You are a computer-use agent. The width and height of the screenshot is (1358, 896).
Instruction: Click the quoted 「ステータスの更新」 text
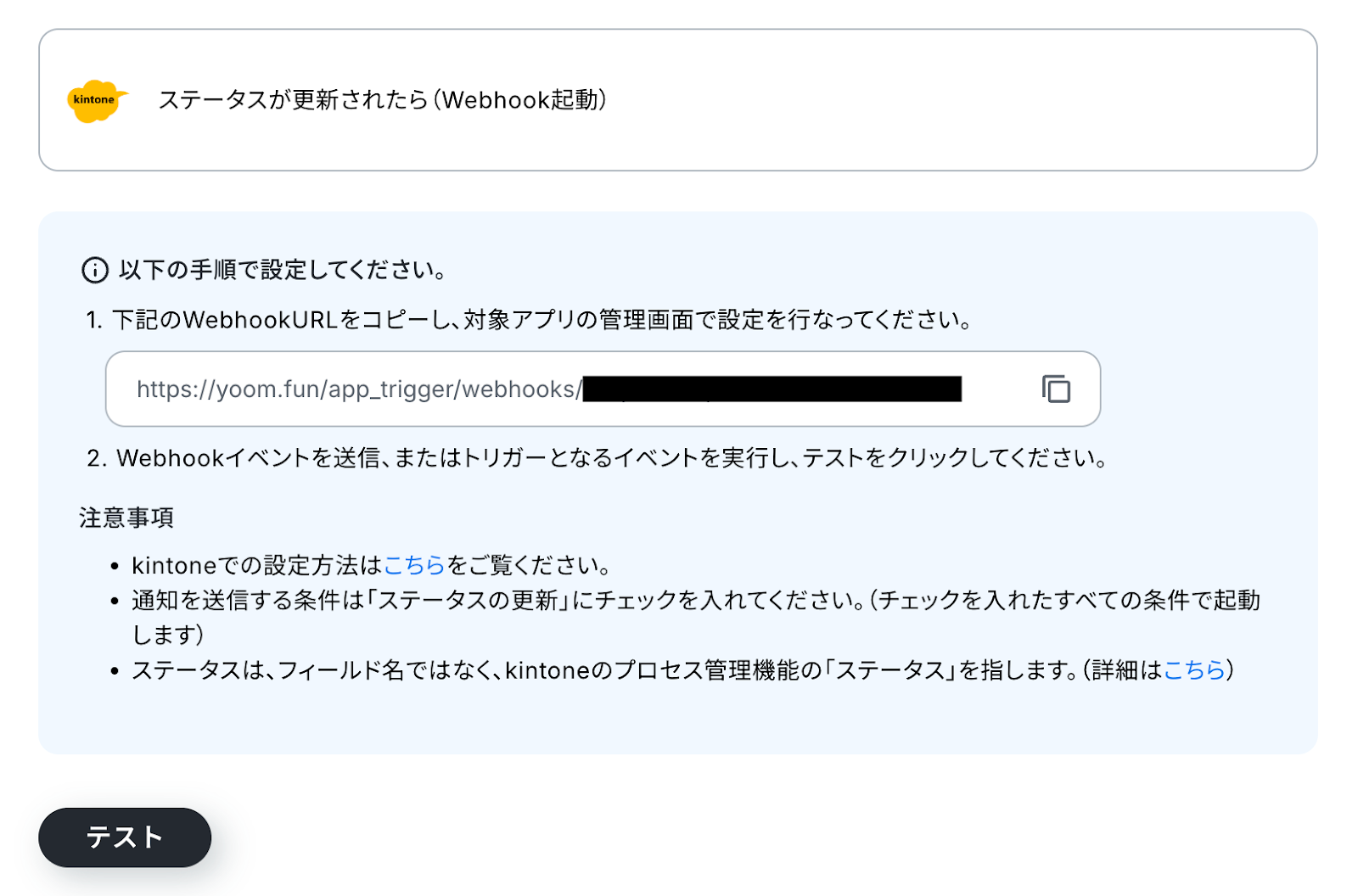tap(468, 601)
